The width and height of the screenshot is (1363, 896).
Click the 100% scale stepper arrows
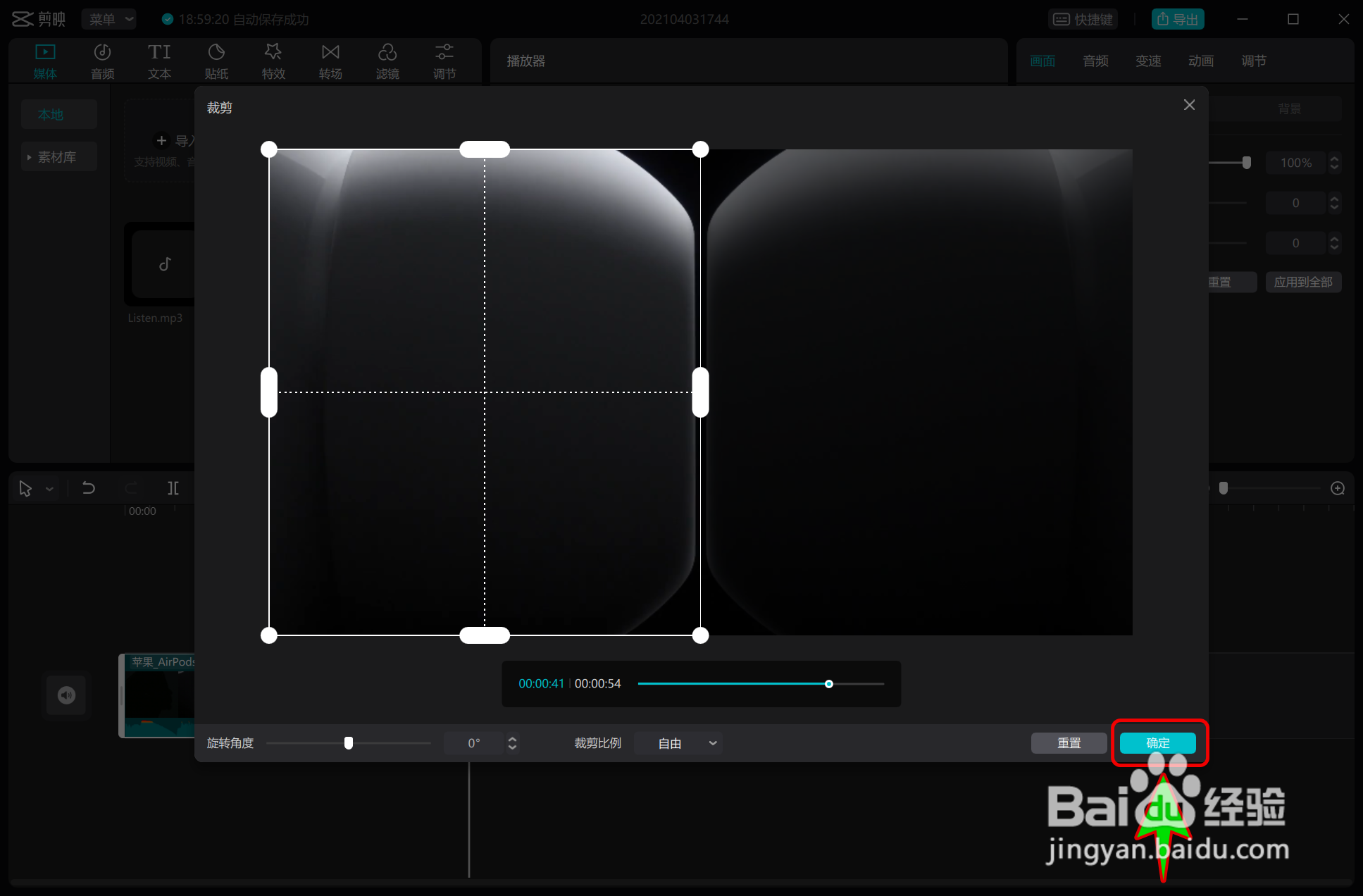coord(1334,163)
